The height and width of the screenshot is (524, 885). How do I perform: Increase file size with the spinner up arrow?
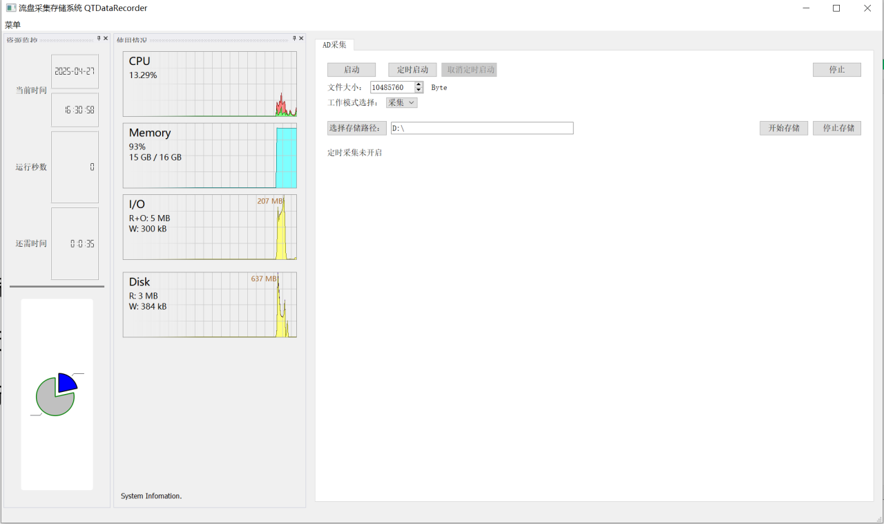click(419, 85)
